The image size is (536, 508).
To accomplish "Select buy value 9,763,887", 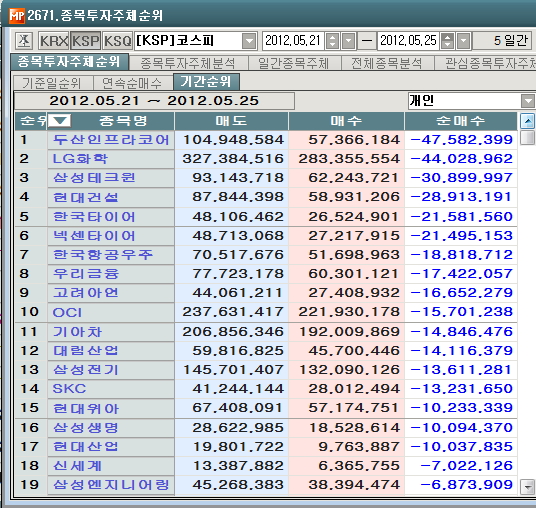I will coord(346,447).
